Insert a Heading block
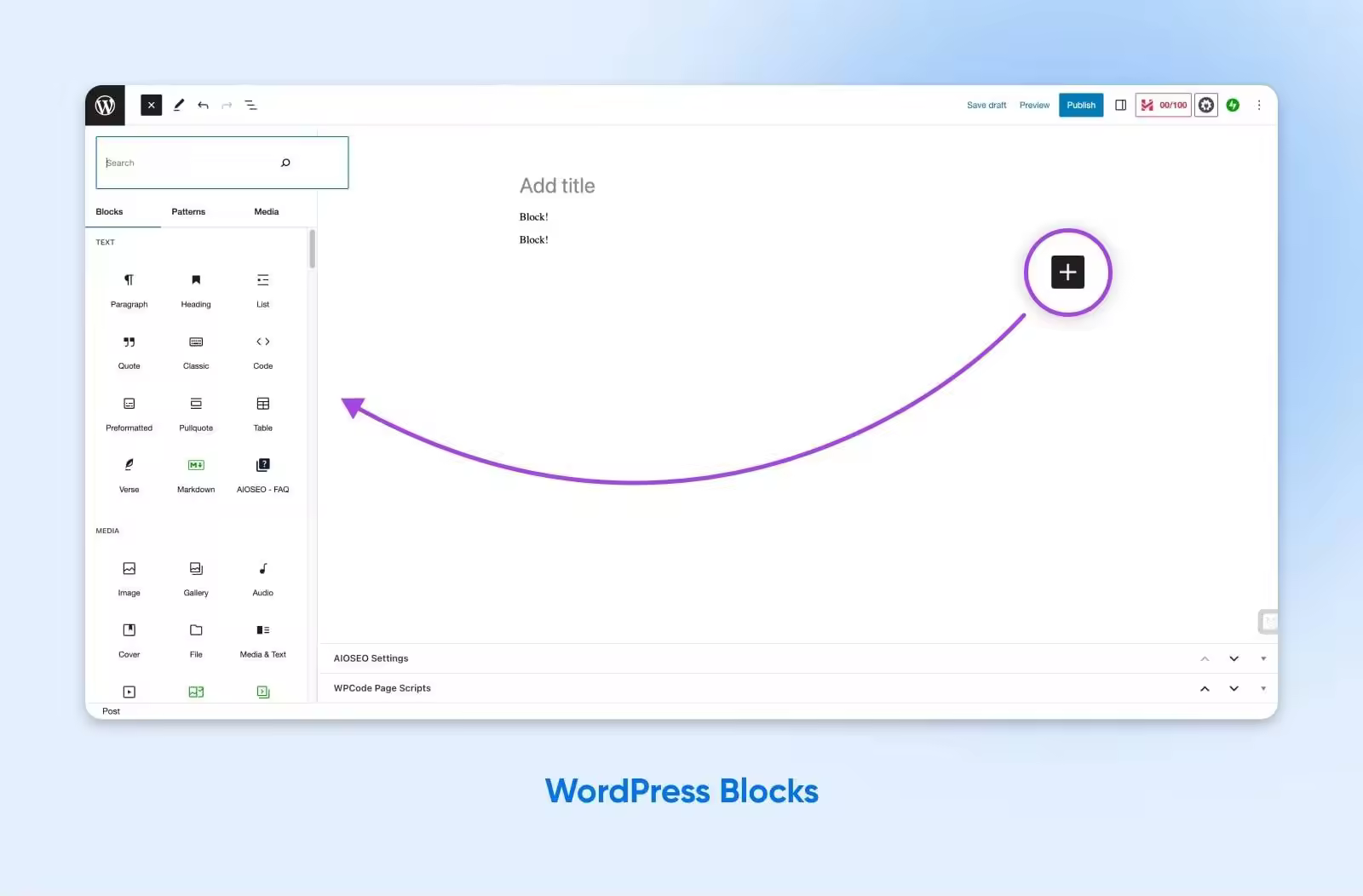This screenshot has width=1363, height=896. (x=196, y=290)
